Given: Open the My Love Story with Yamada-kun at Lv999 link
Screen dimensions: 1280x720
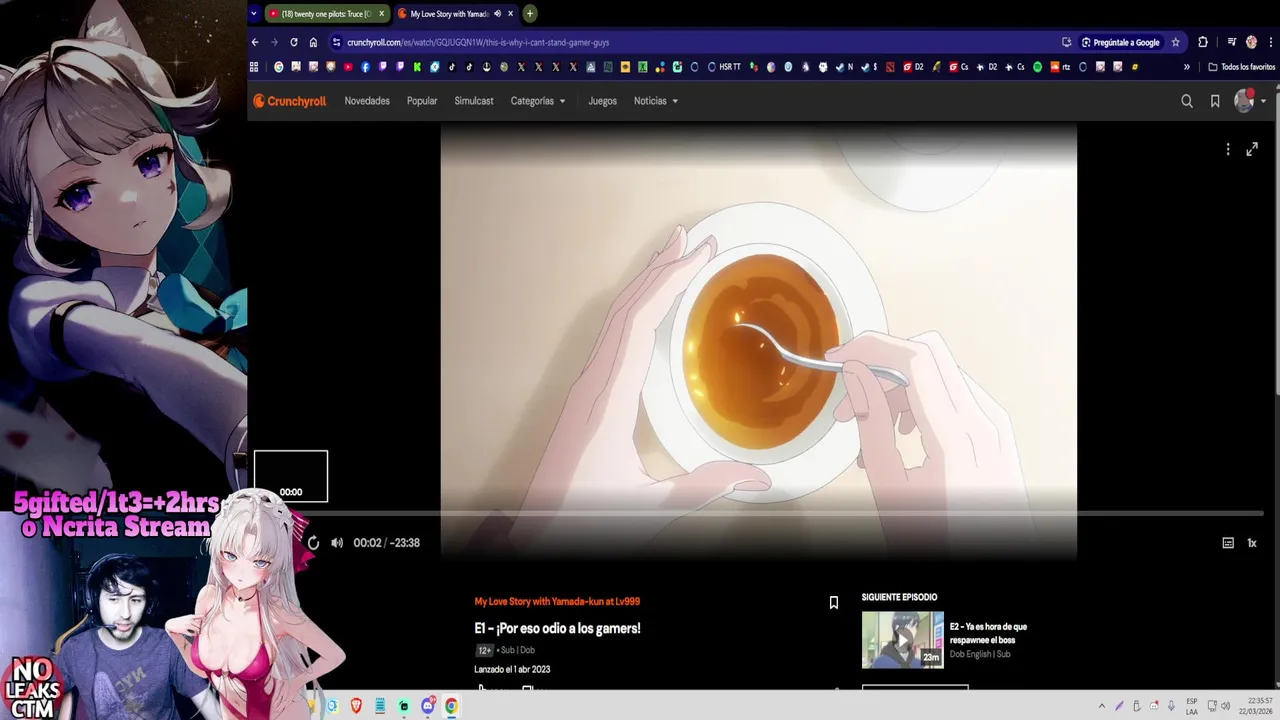Looking at the screenshot, I should tap(557, 602).
